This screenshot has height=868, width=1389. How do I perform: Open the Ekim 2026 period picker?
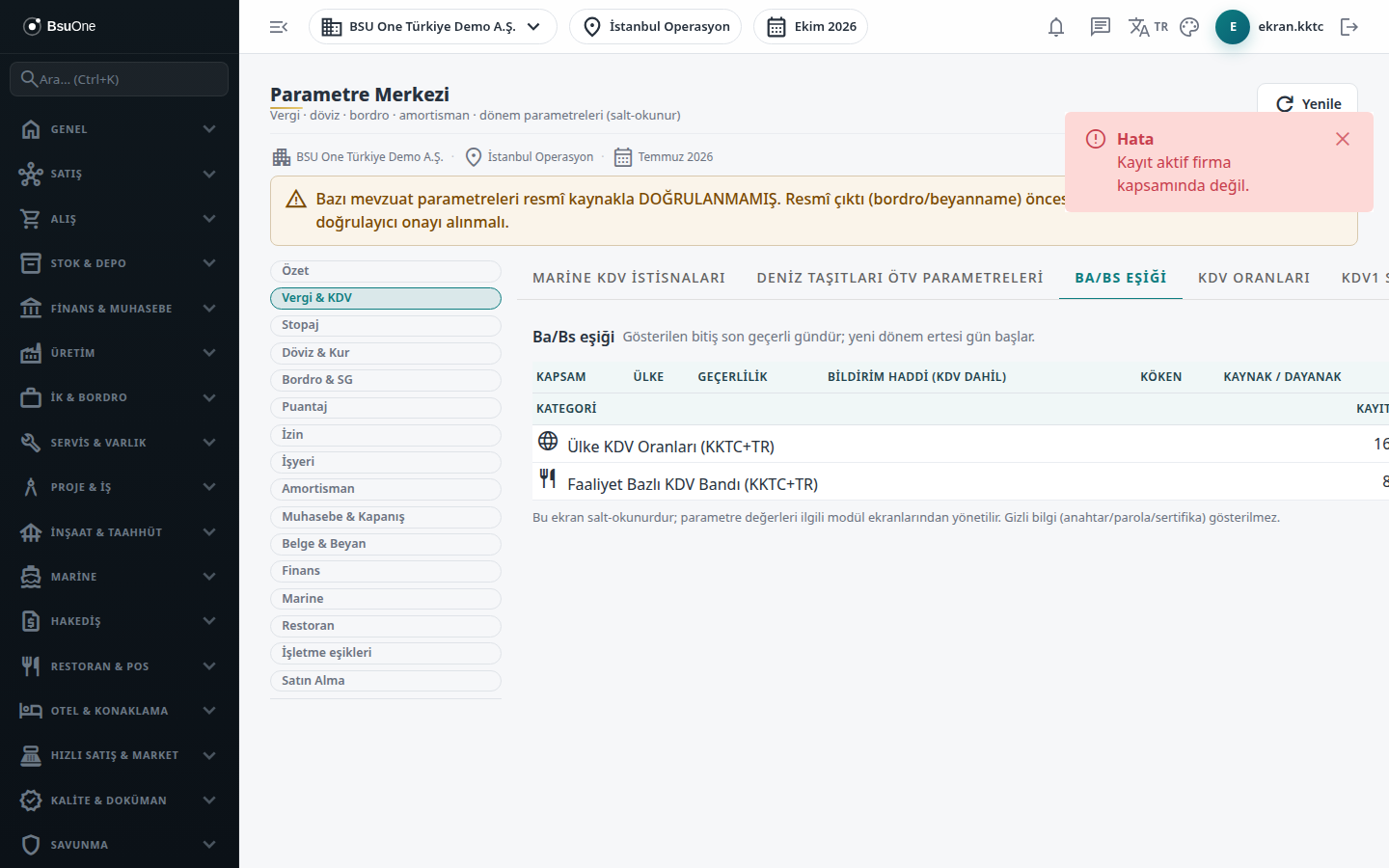[811, 27]
